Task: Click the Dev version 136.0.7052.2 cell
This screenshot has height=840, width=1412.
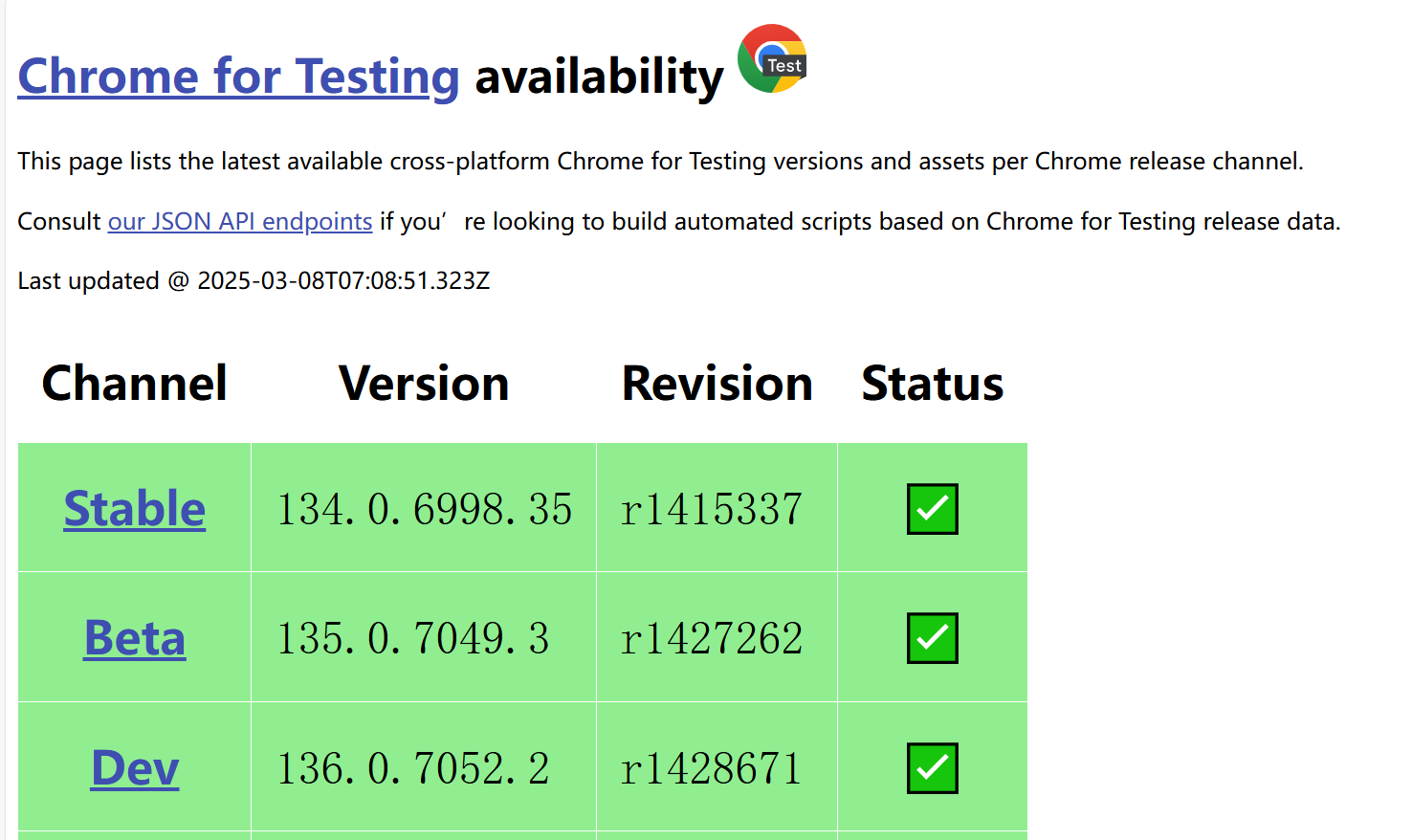Action: [413, 768]
